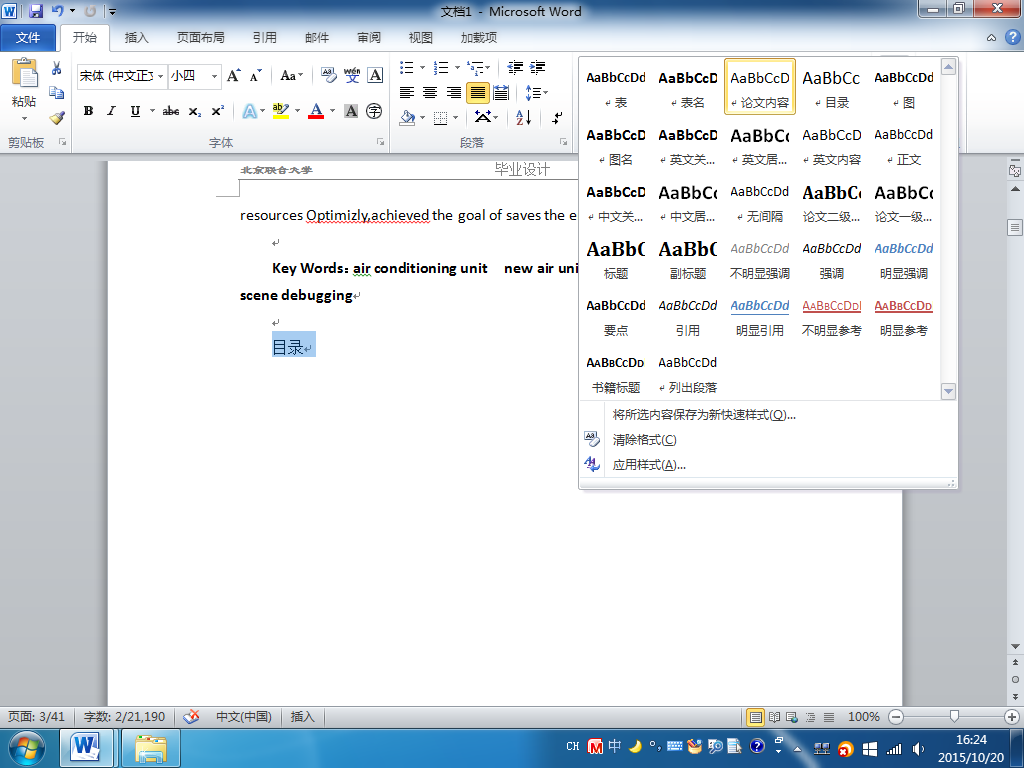
Task: Click the zoom in plus button
Action: [1012, 717]
